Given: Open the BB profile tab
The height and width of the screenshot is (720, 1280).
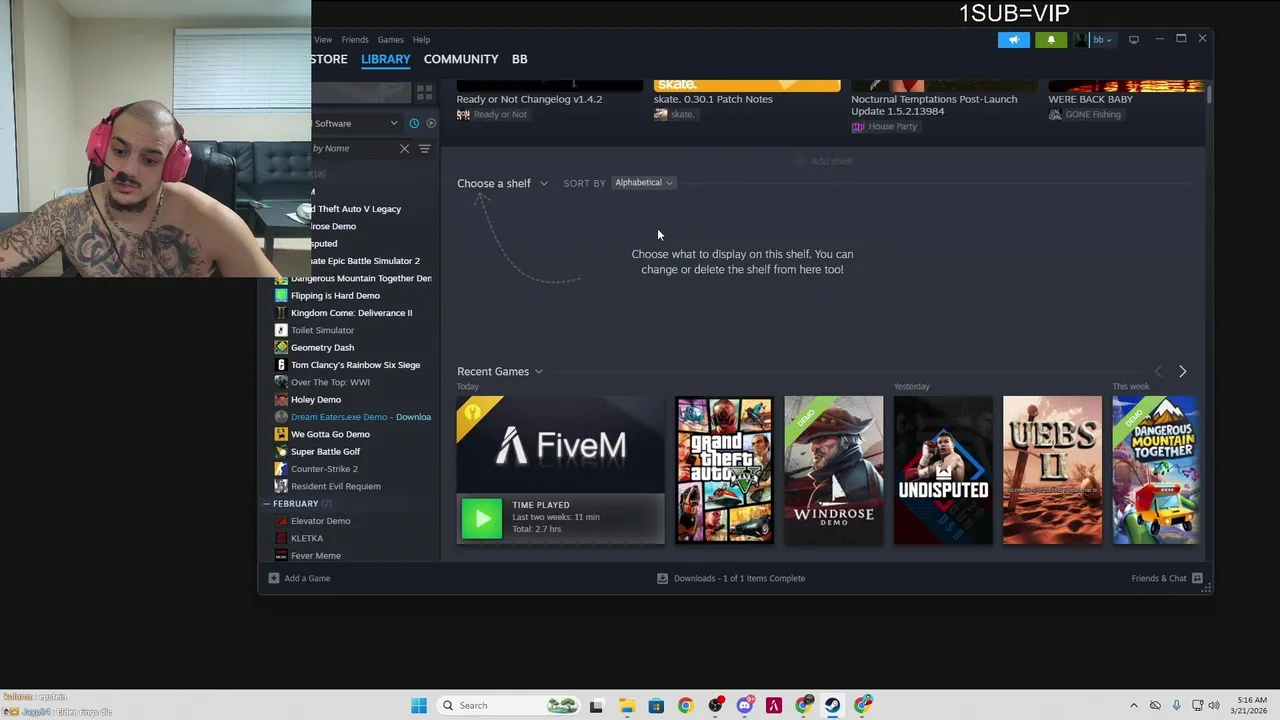Looking at the screenshot, I should coord(519,59).
